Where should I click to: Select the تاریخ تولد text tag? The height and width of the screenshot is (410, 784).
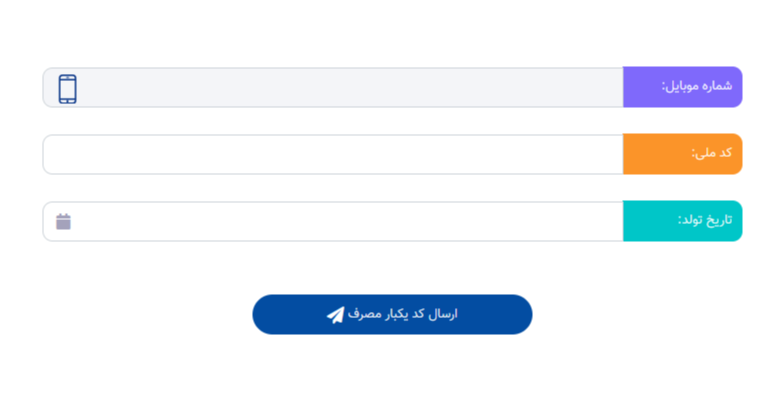point(704,221)
